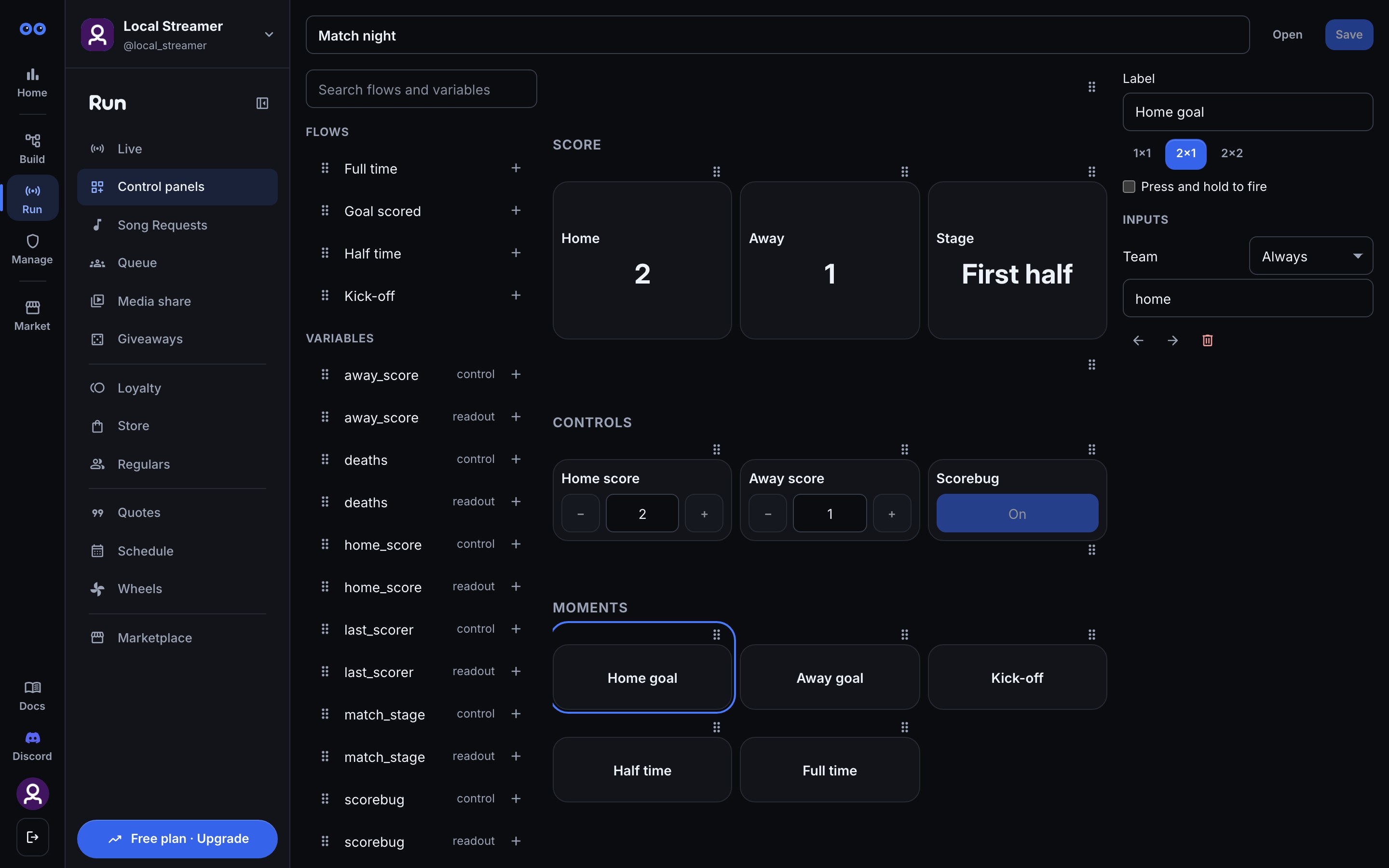This screenshot has height=868, width=1389.
Task: Open Control panels in the Run menu
Action: 177,187
